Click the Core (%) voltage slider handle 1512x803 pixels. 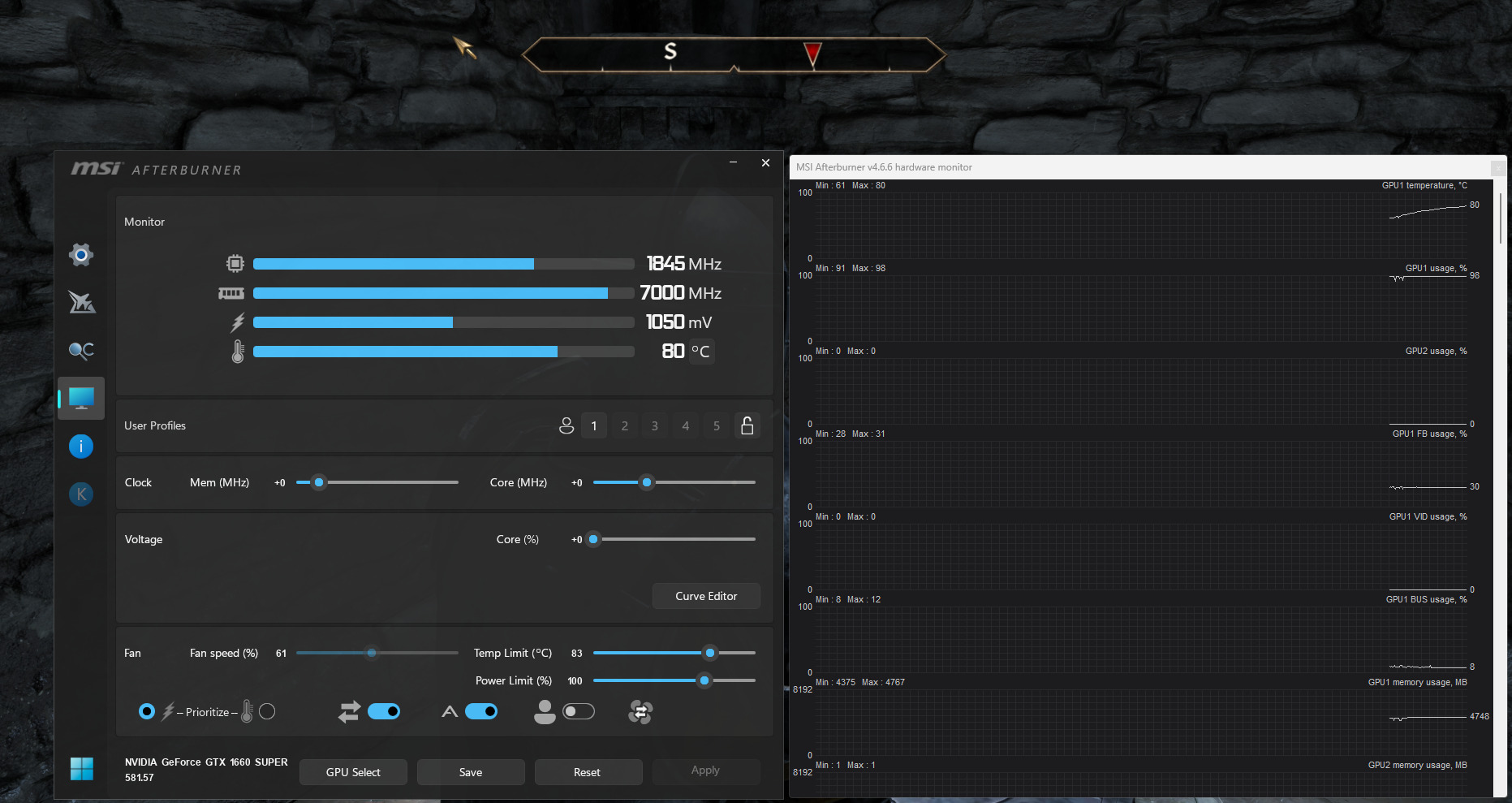click(x=593, y=539)
